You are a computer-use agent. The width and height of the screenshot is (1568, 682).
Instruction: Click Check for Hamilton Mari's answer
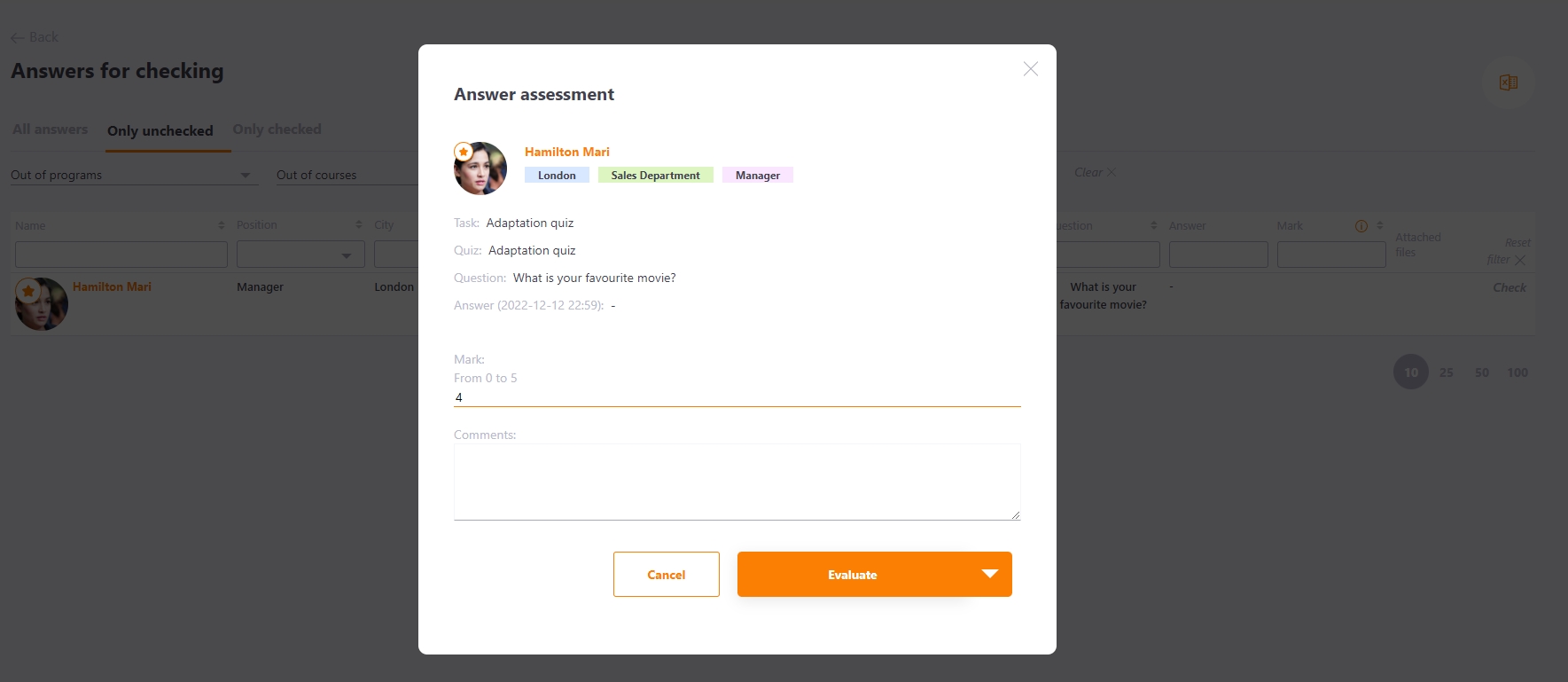tap(1509, 287)
